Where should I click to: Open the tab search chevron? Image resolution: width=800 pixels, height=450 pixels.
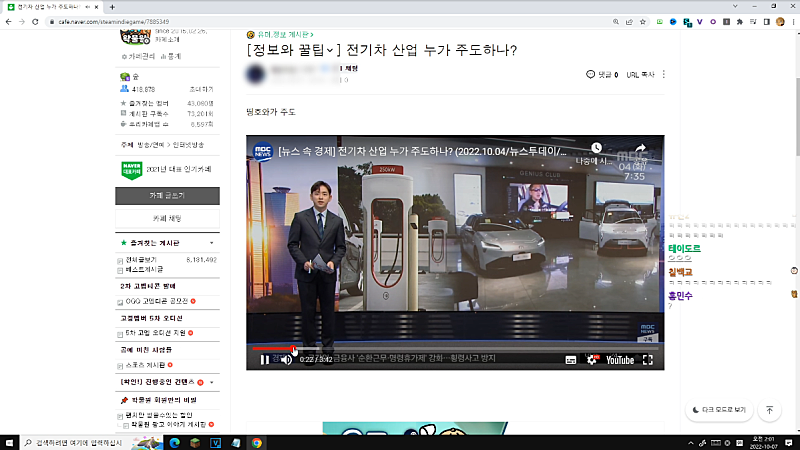[735, 6]
